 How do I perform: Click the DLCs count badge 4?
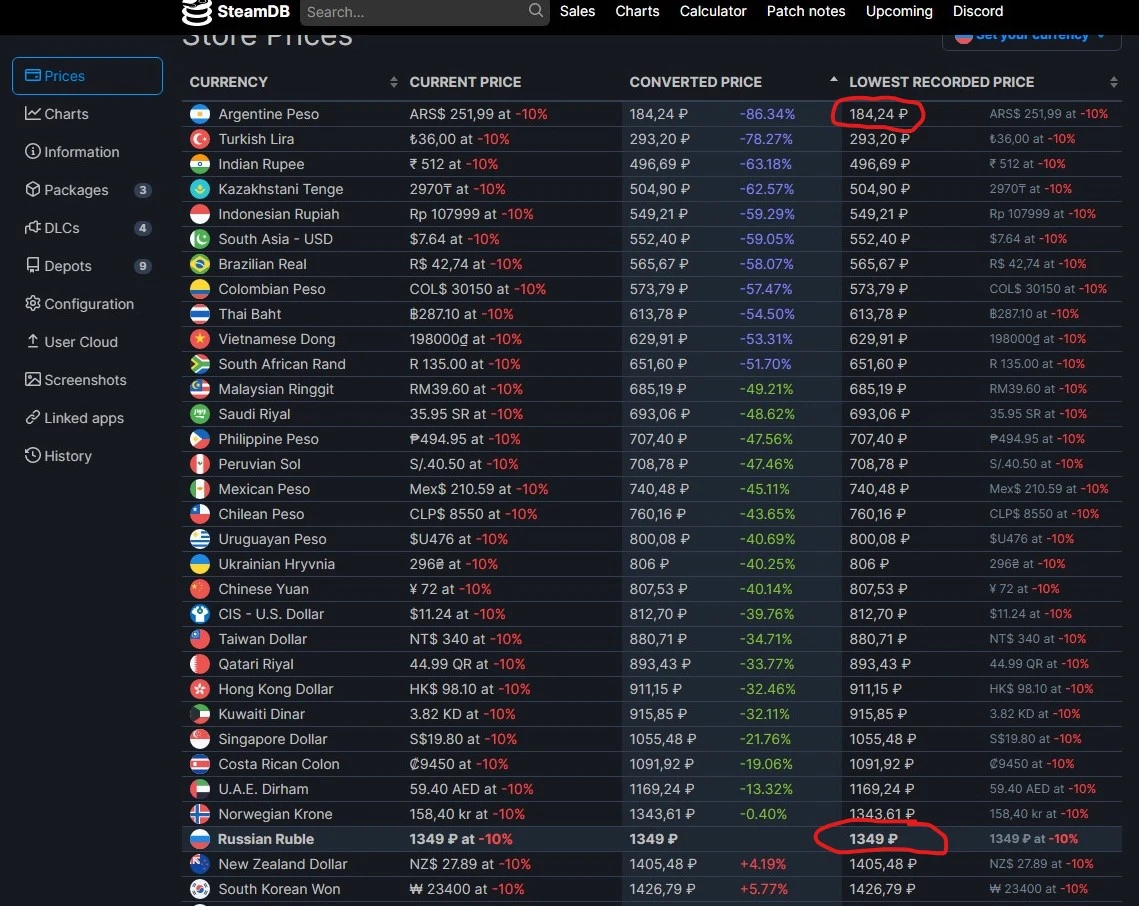click(x=142, y=228)
